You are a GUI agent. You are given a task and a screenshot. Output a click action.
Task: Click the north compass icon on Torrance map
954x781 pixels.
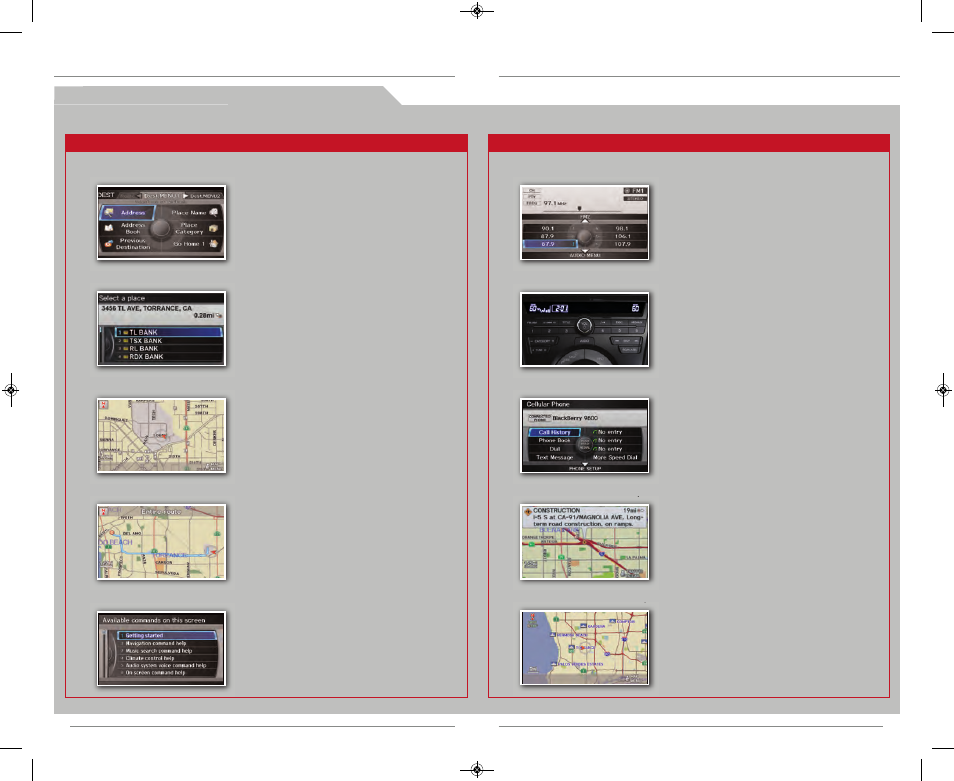[103, 404]
